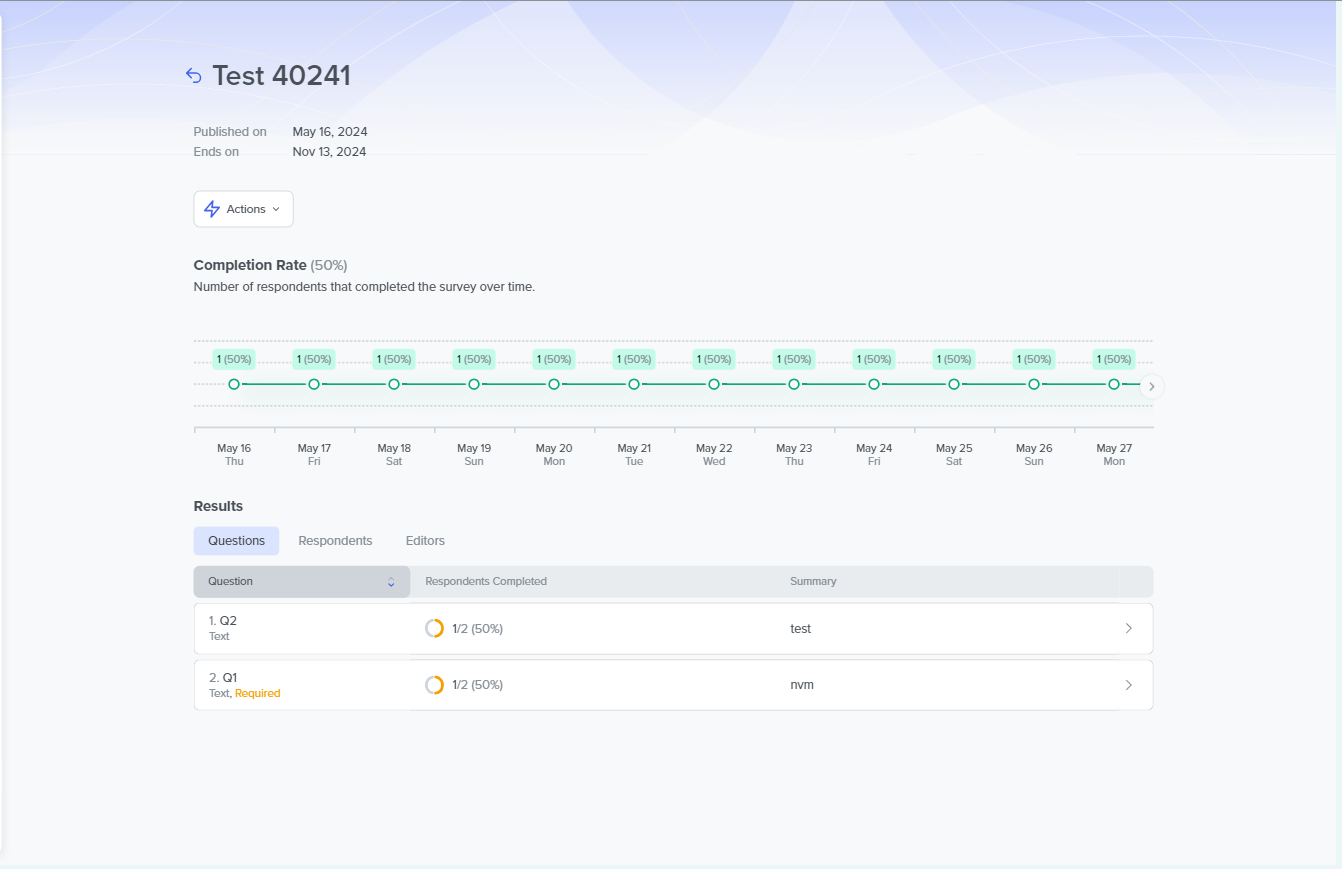This screenshot has width=1342, height=869.
Task: Click the Question column sort icon
Action: point(391,582)
